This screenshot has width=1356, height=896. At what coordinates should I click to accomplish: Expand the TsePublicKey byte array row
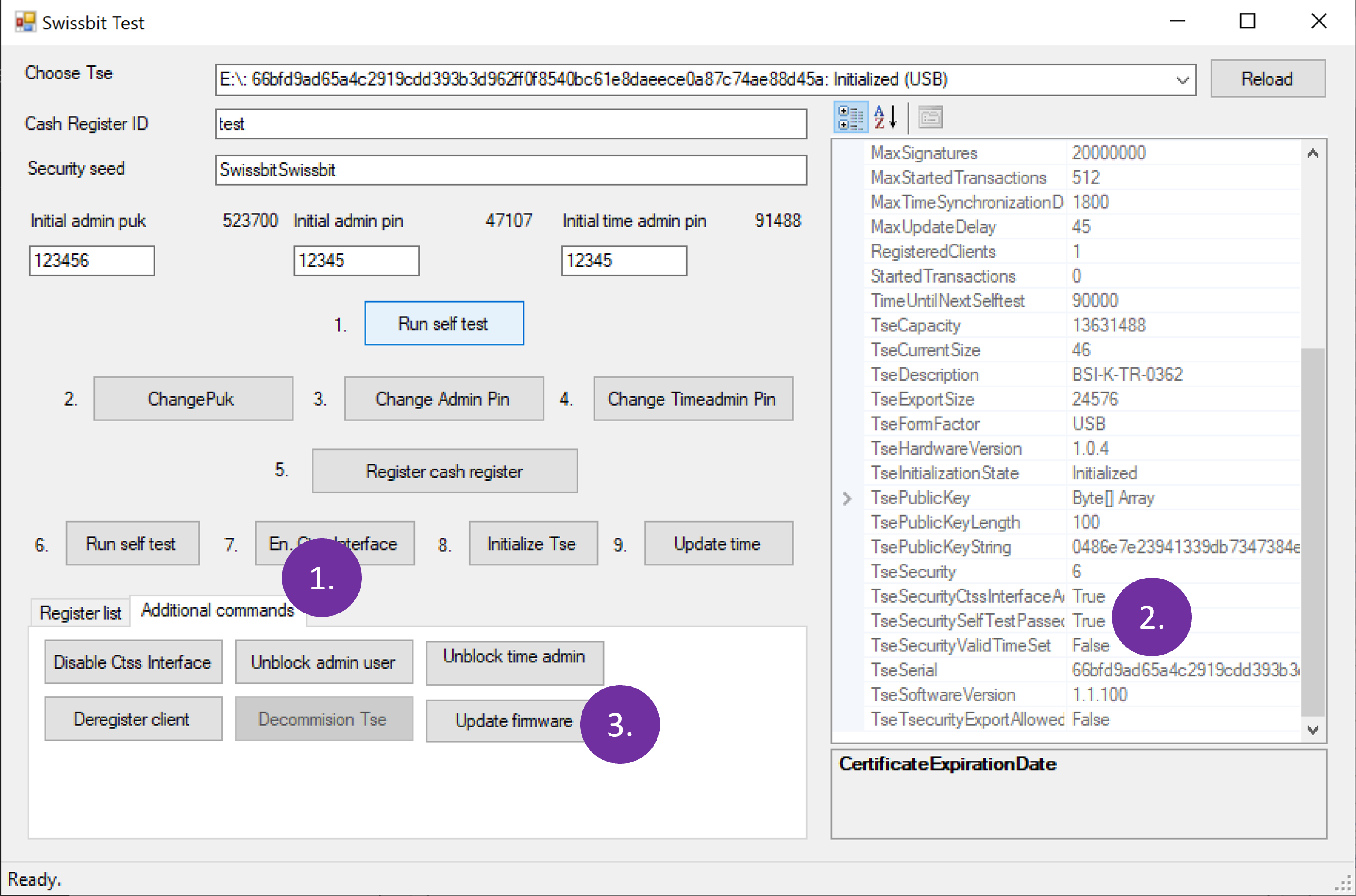tap(847, 498)
